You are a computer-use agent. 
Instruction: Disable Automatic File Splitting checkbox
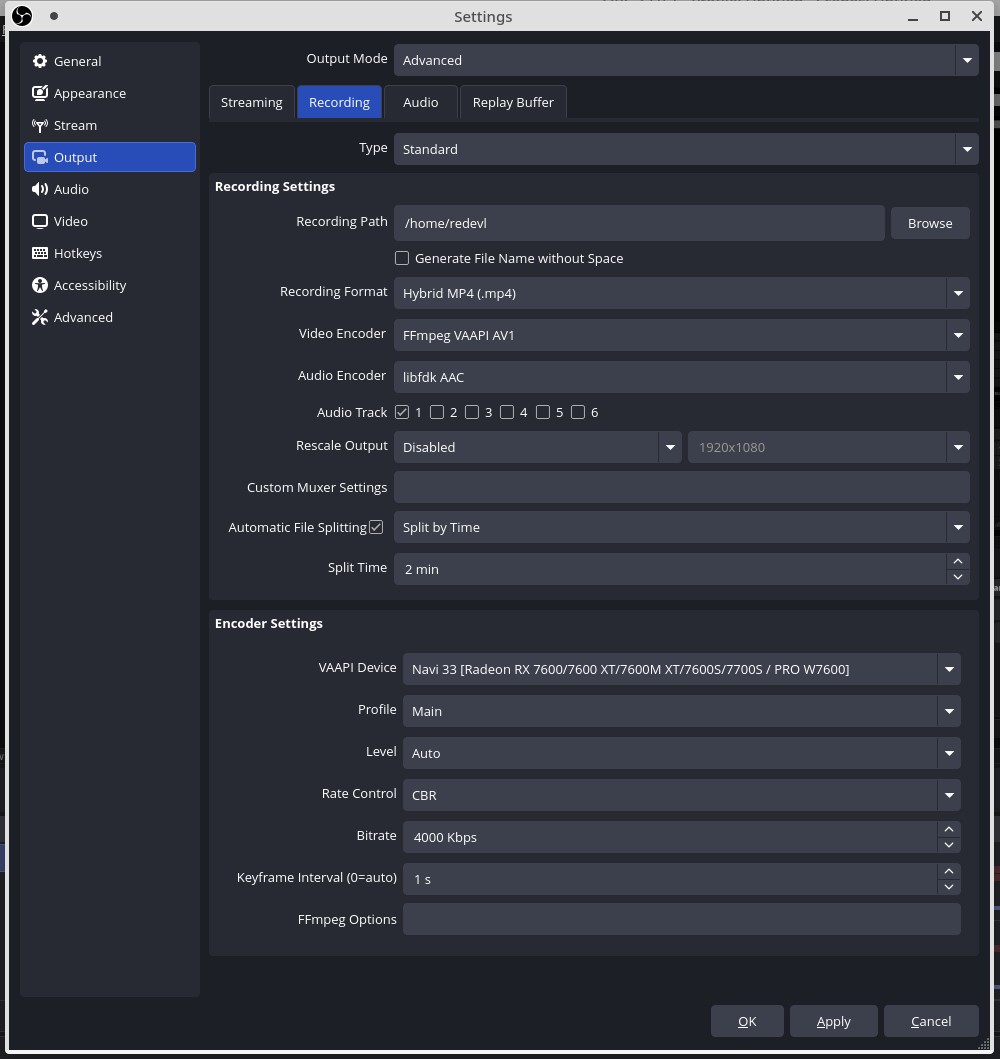pos(376,527)
